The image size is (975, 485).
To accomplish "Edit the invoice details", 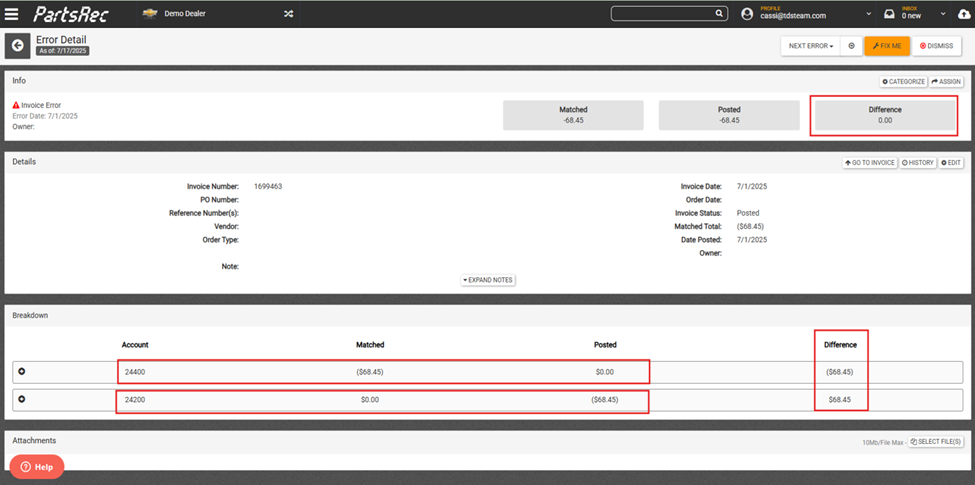I will pos(951,162).
